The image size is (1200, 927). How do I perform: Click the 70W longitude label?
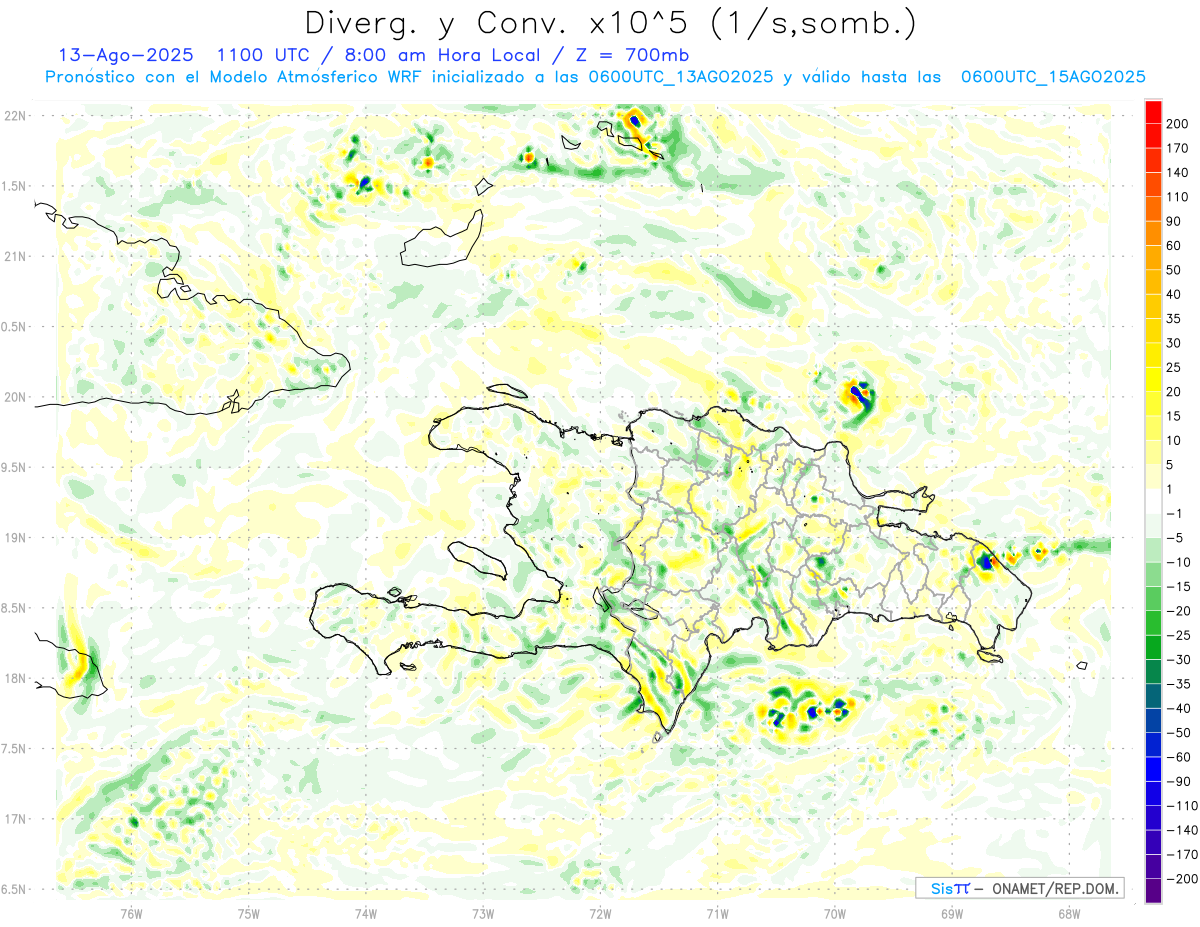point(834,913)
